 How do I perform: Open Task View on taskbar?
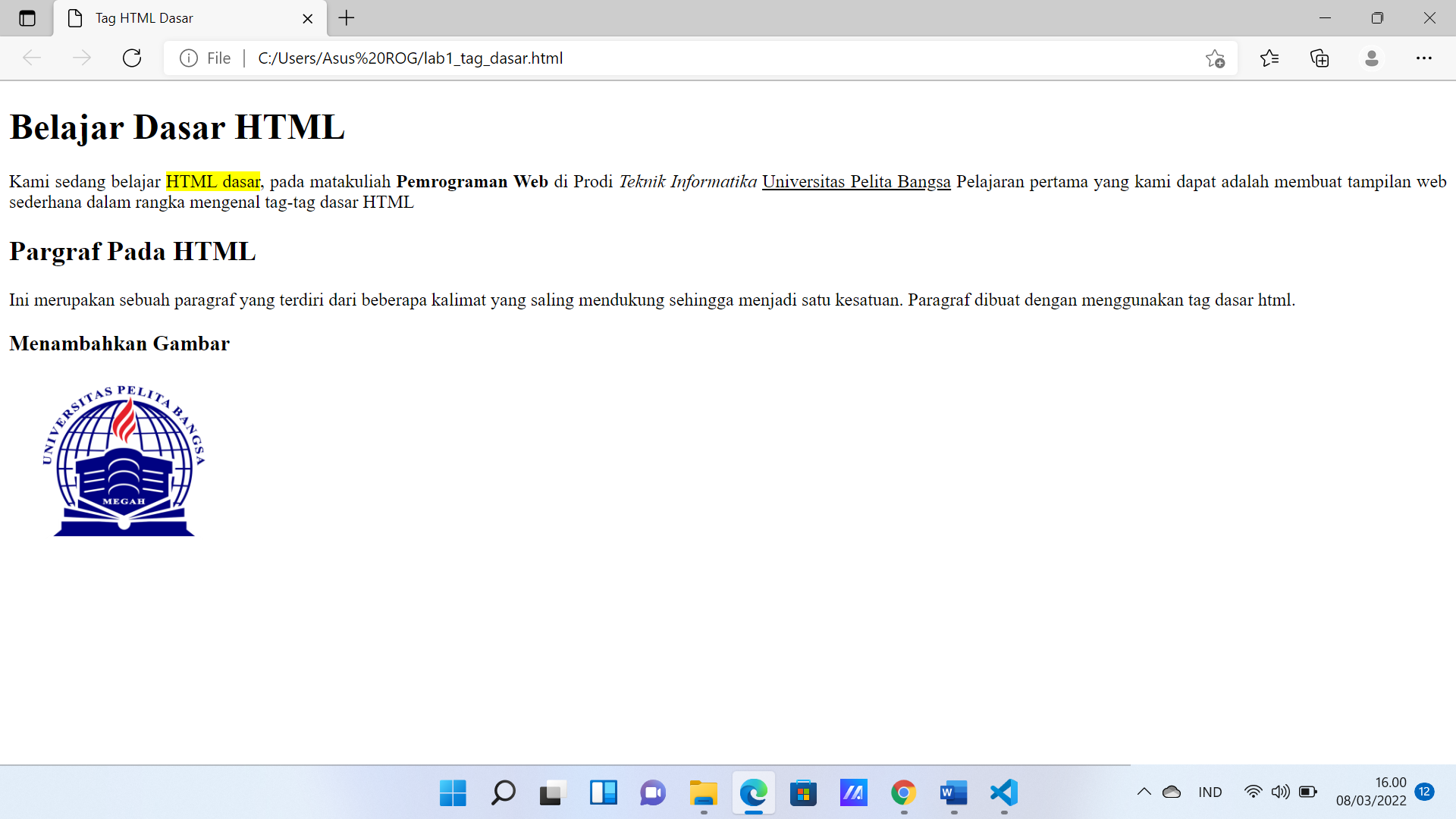coord(553,793)
